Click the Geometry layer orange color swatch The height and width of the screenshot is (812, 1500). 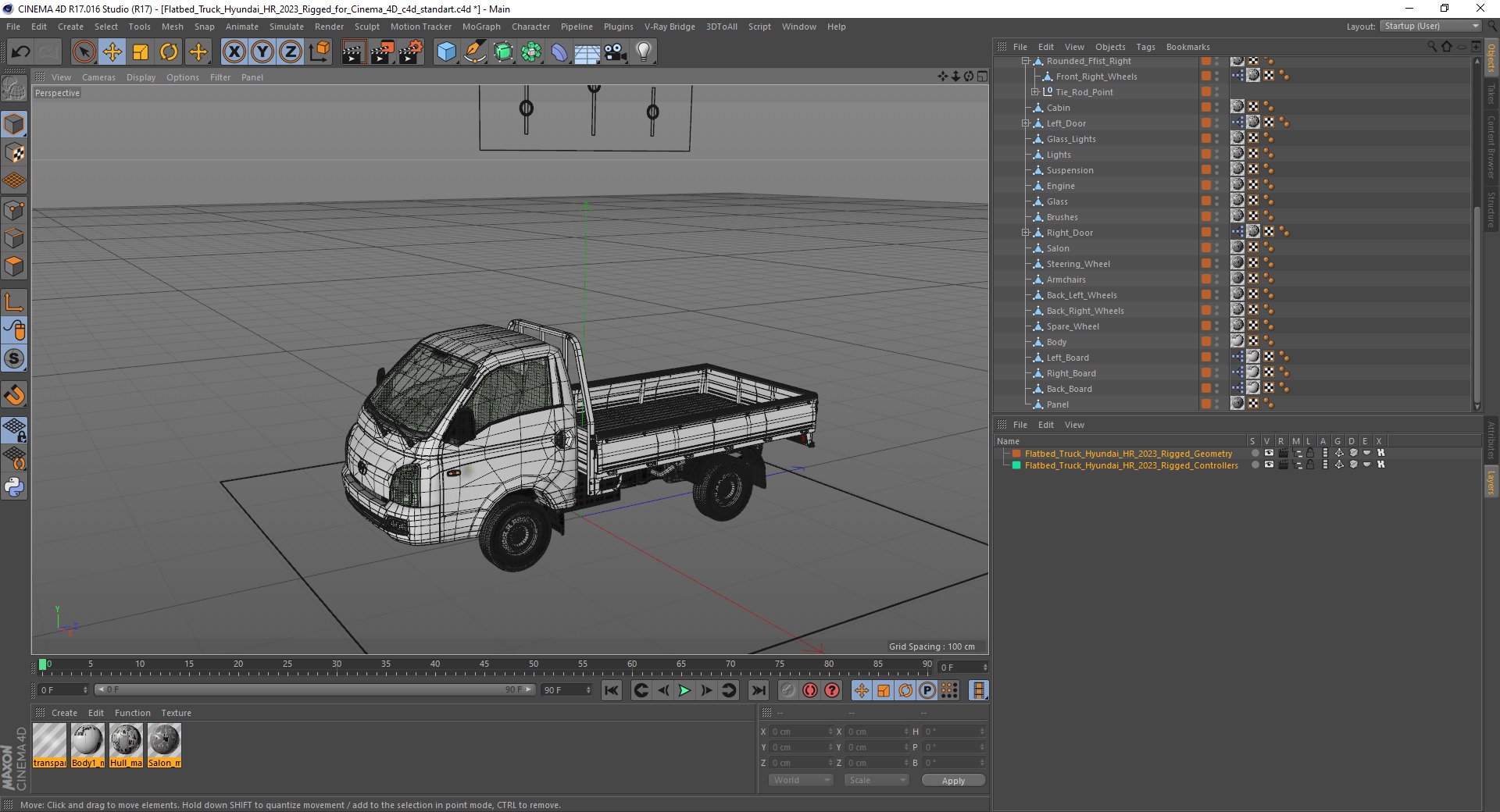coord(1016,454)
